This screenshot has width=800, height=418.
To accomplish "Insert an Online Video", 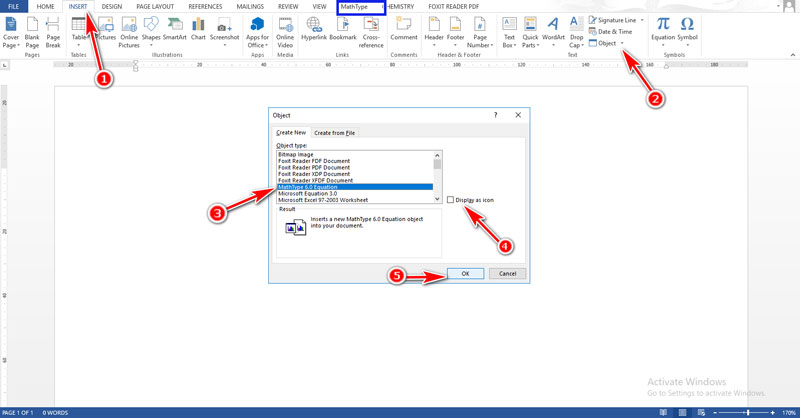I will [285, 32].
